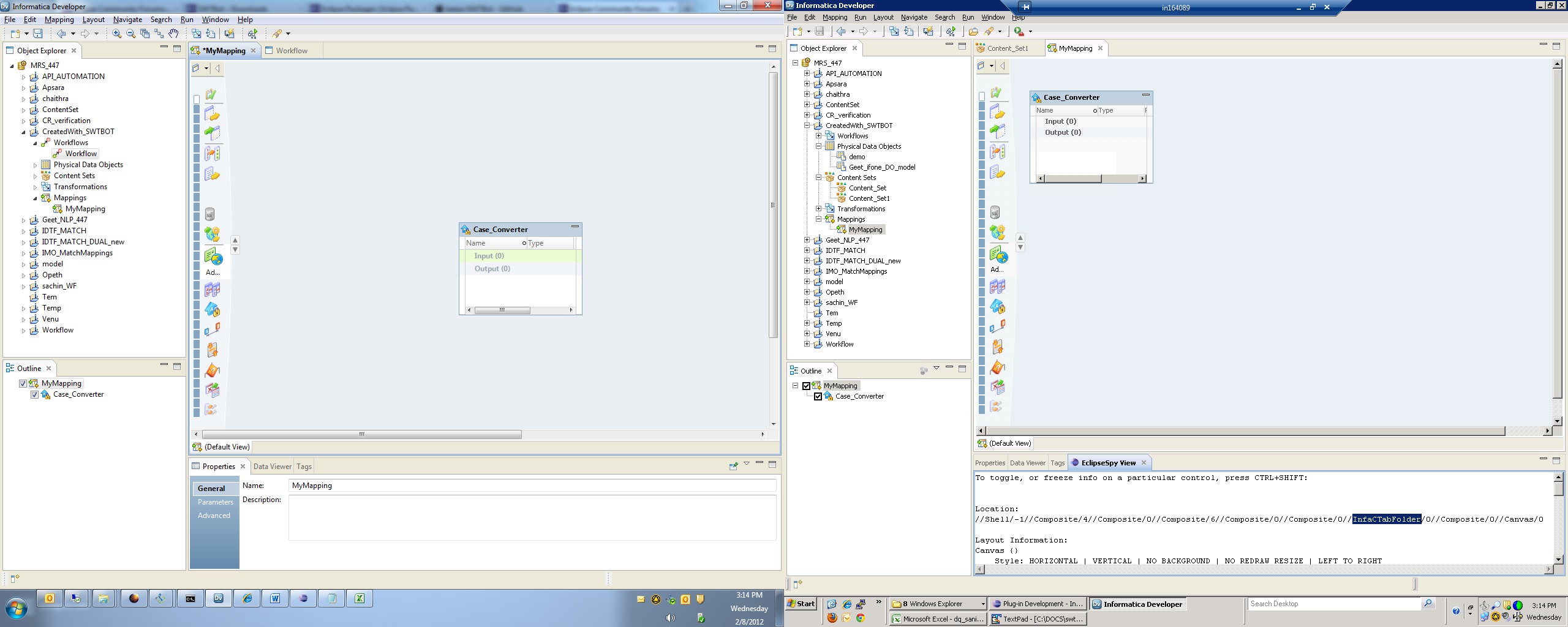The width and height of the screenshot is (1568, 627).
Task: Open Tags tab in right window
Action: point(1058,463)
